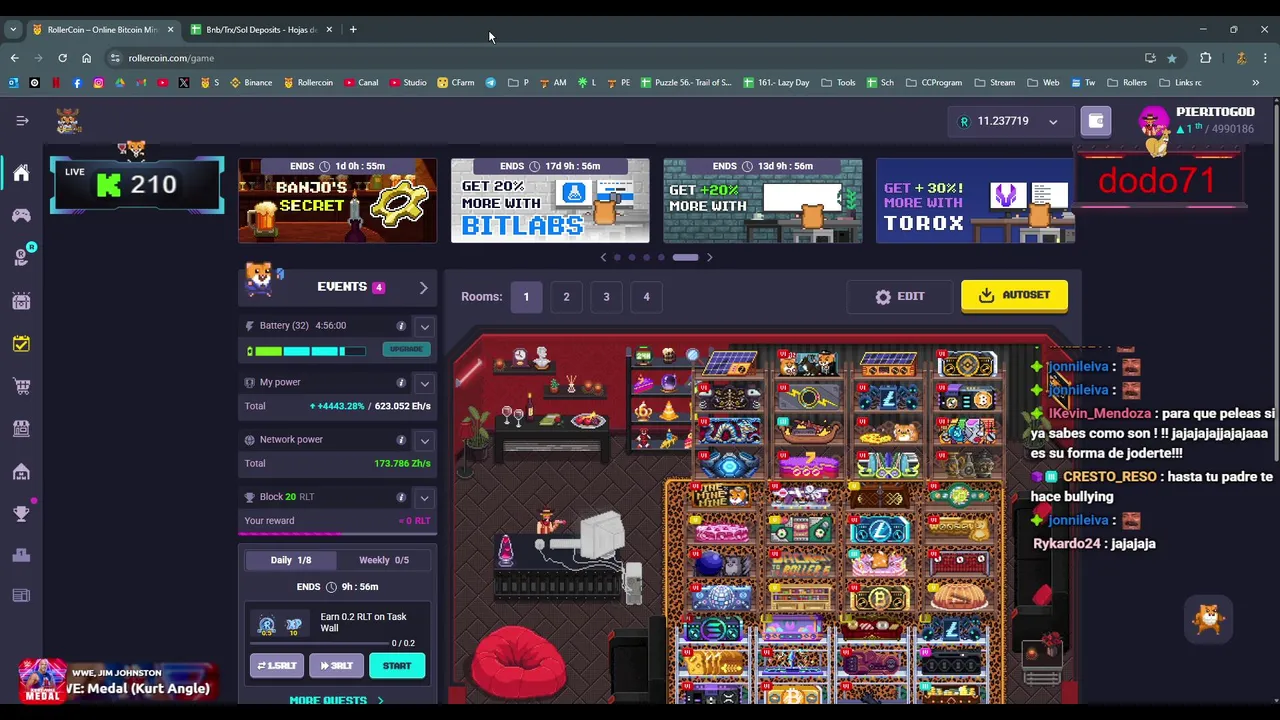Open the Facebook bookmark icon

[x=77, y=82]
